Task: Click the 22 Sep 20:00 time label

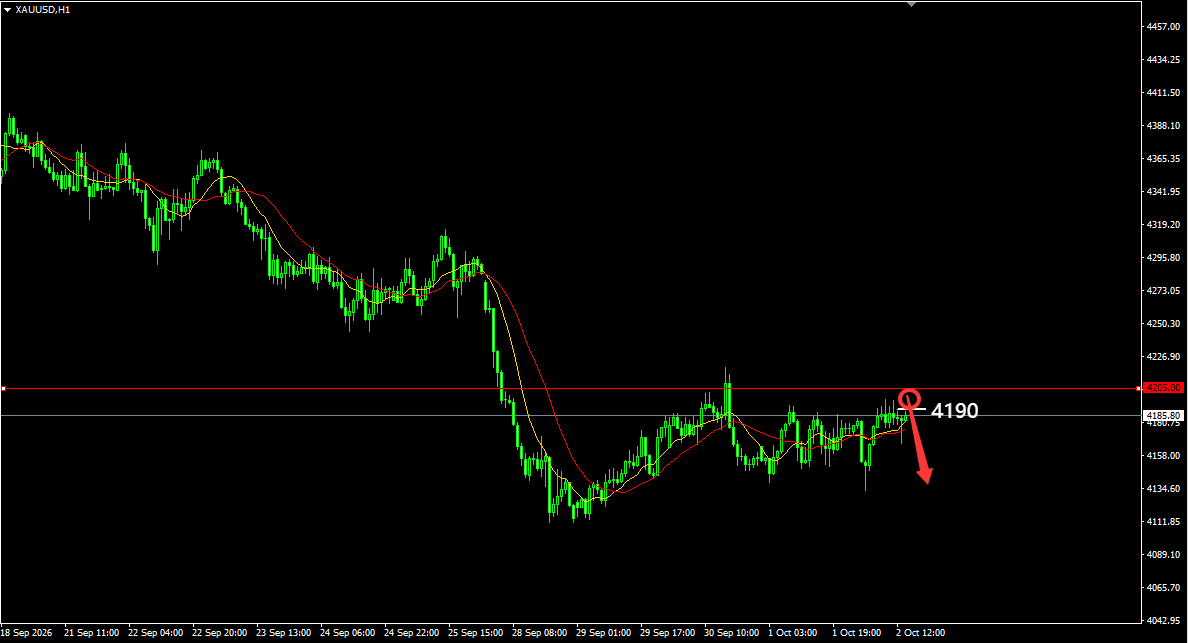Action: [220, 633]
